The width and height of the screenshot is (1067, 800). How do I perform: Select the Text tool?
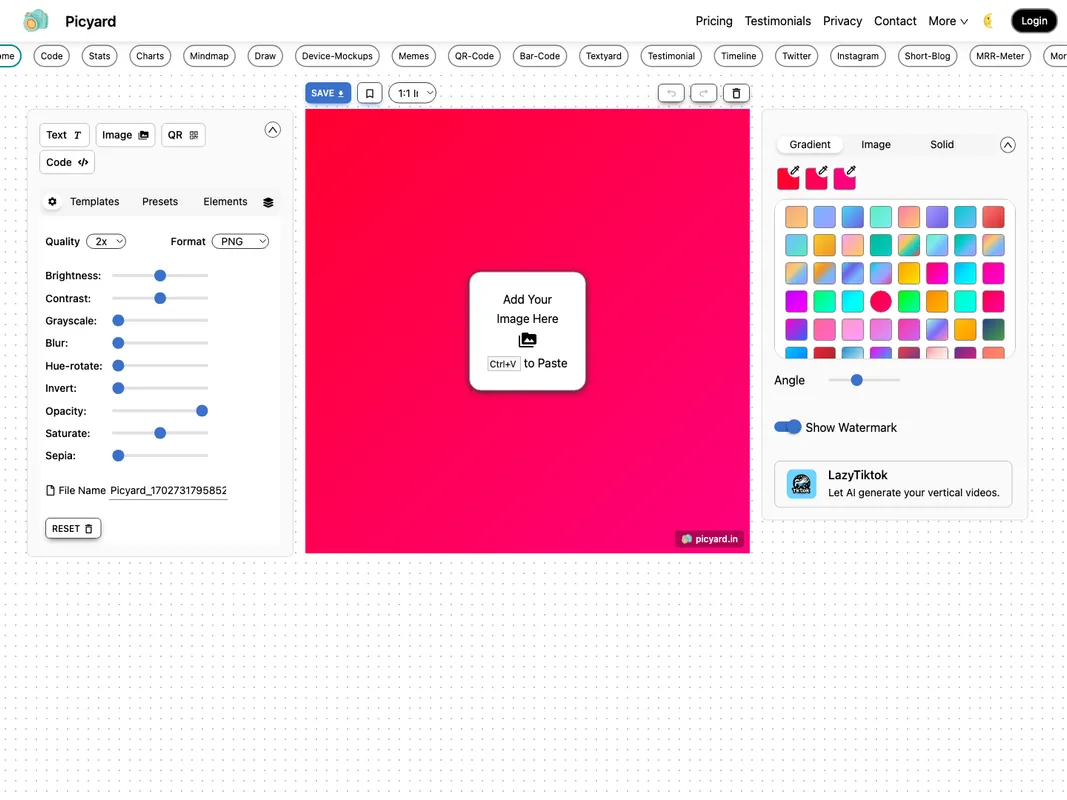pyautogui.click(x=63, y=134)
